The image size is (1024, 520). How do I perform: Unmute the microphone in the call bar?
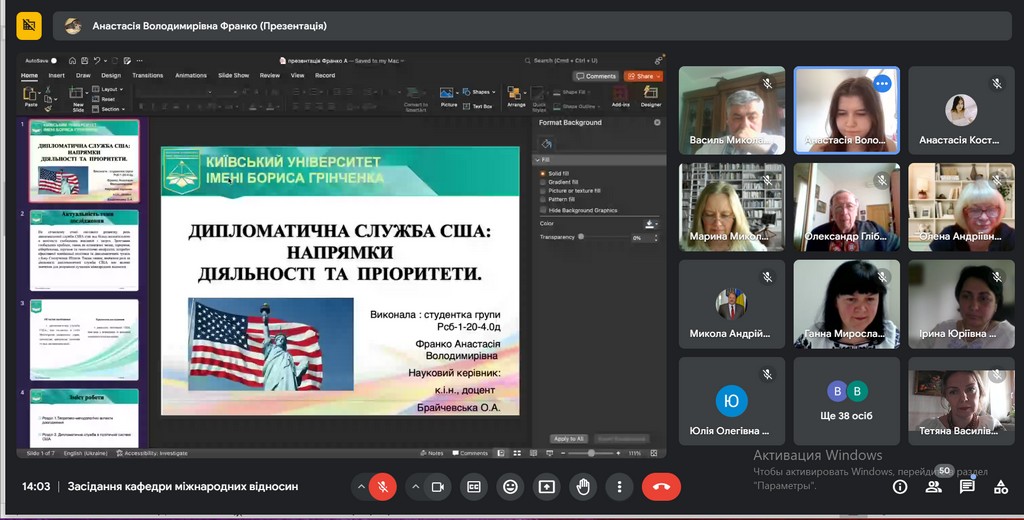pos(381,487)
